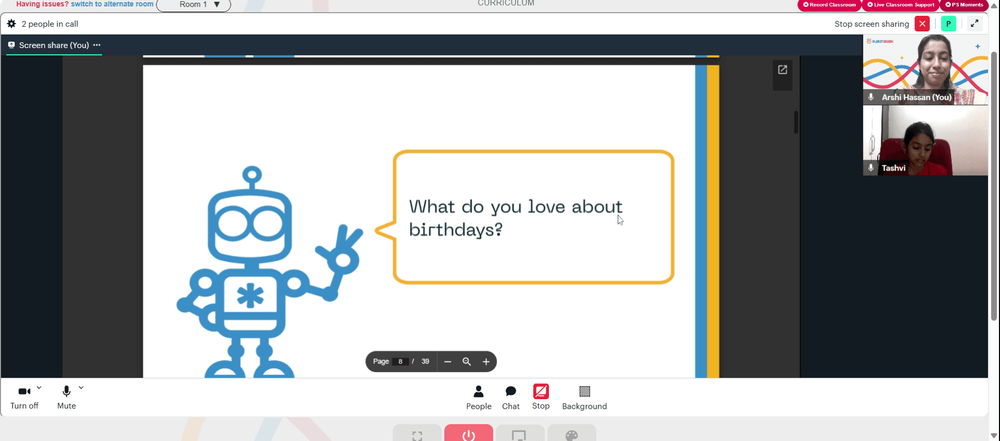
Task: Expand the call to fullscreen arrows icon
Action: (974, 24)
